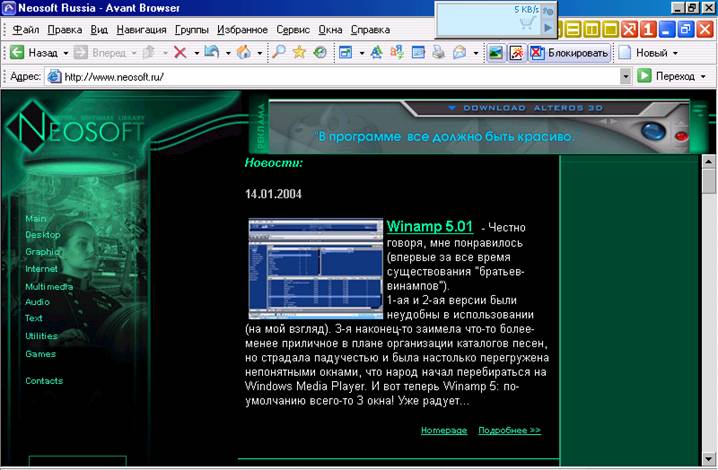Minimize the page with blue underscore icon
The width and height of the screenshot is (718, 470).
coord(667,29)
